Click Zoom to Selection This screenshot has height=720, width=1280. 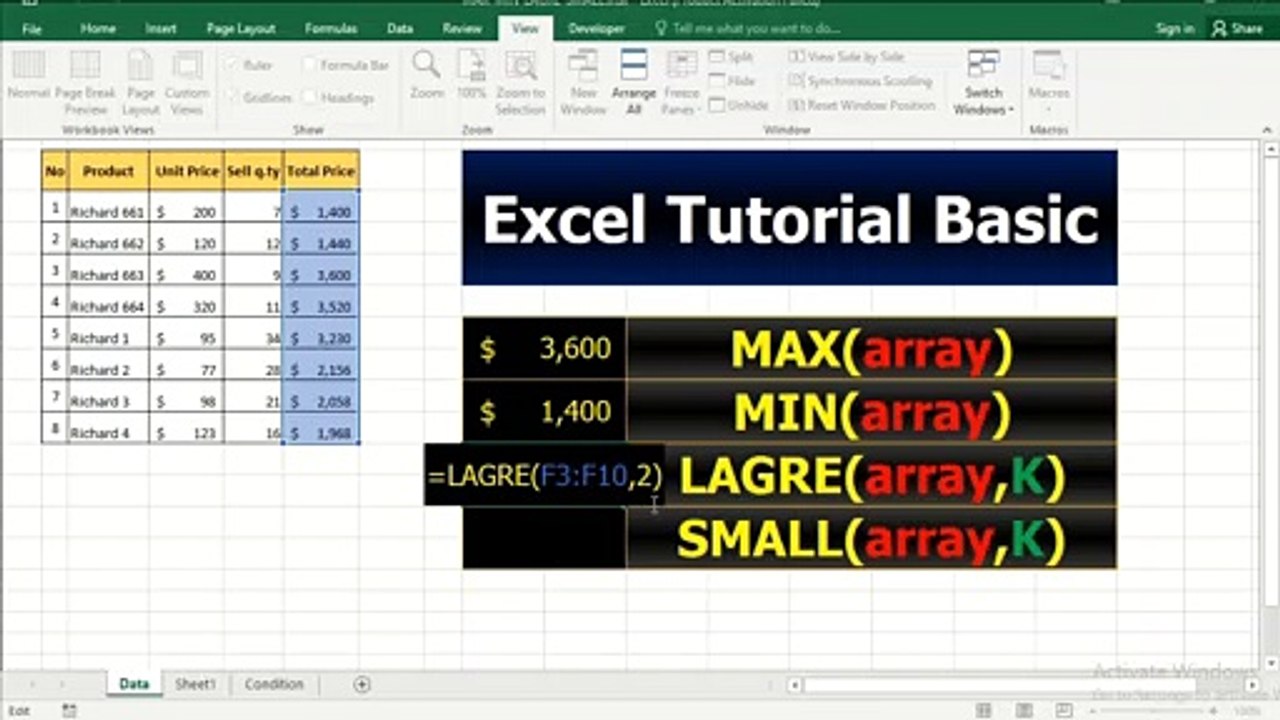520,82
